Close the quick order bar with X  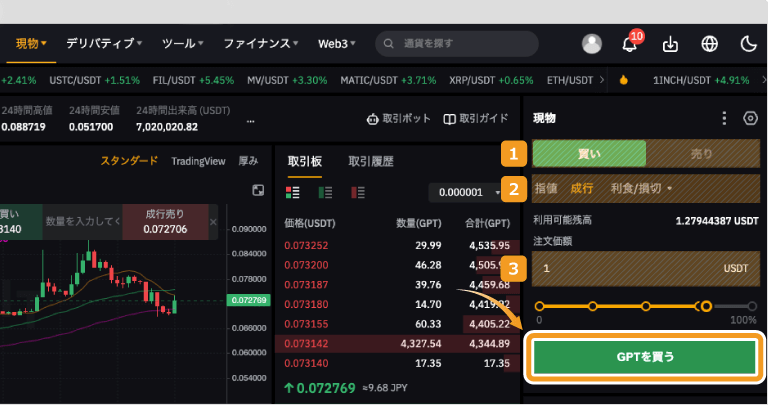pos(213,222)
